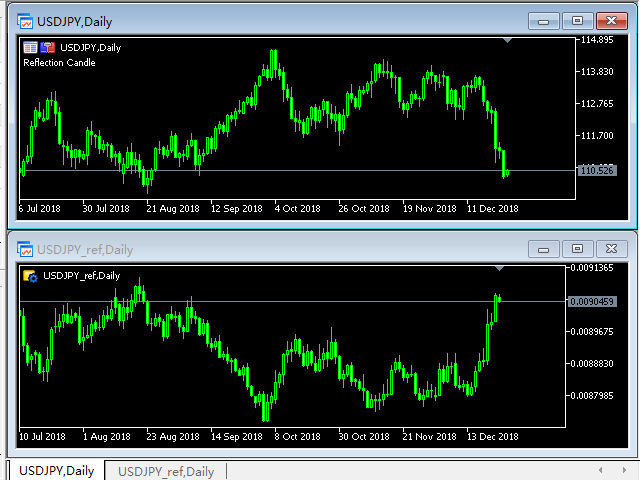Click the USDJPY,Daily chart window icon
The width and height of the screenshot is (640, 480).
click(25, 21)
